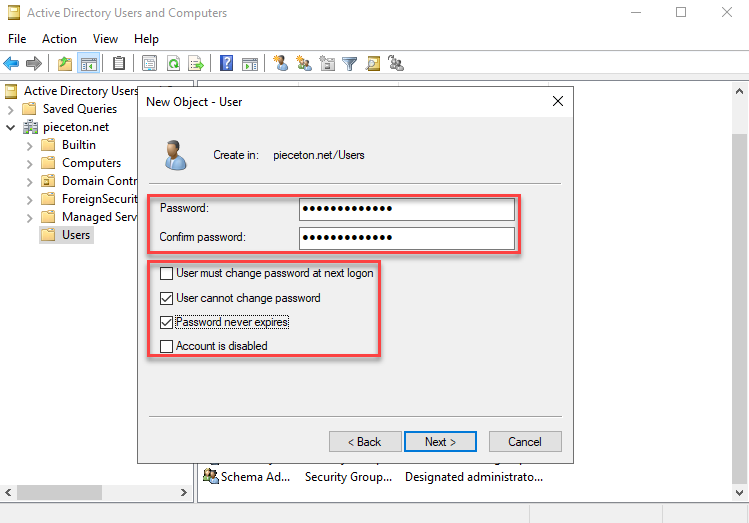Select Computers in the tree

click(91, 163)
